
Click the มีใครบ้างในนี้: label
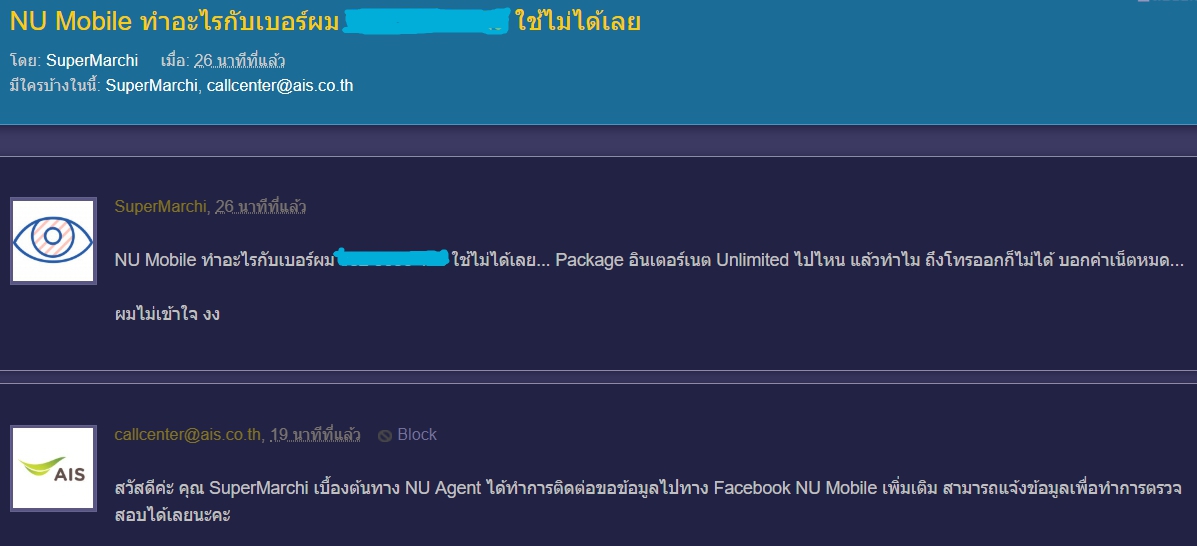pyautogui.click(x=55, y=86)
